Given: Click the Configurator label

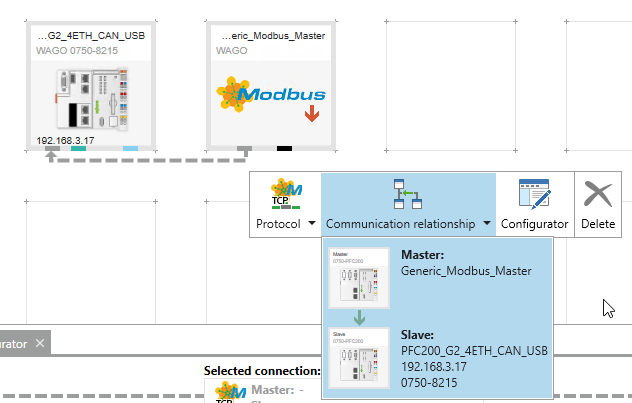Looking at the screenshot, I should tap(534, 224).
